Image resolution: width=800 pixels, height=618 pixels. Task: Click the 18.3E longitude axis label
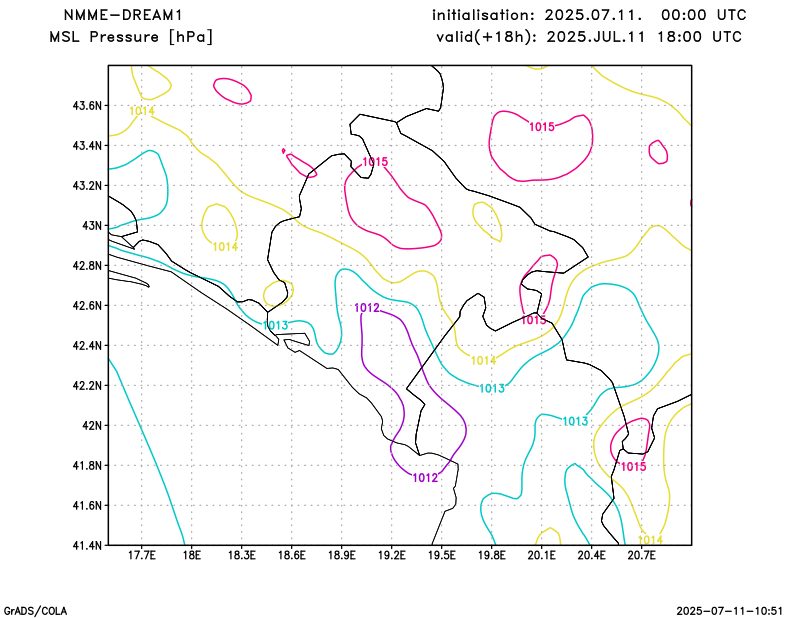pos(242,555)
